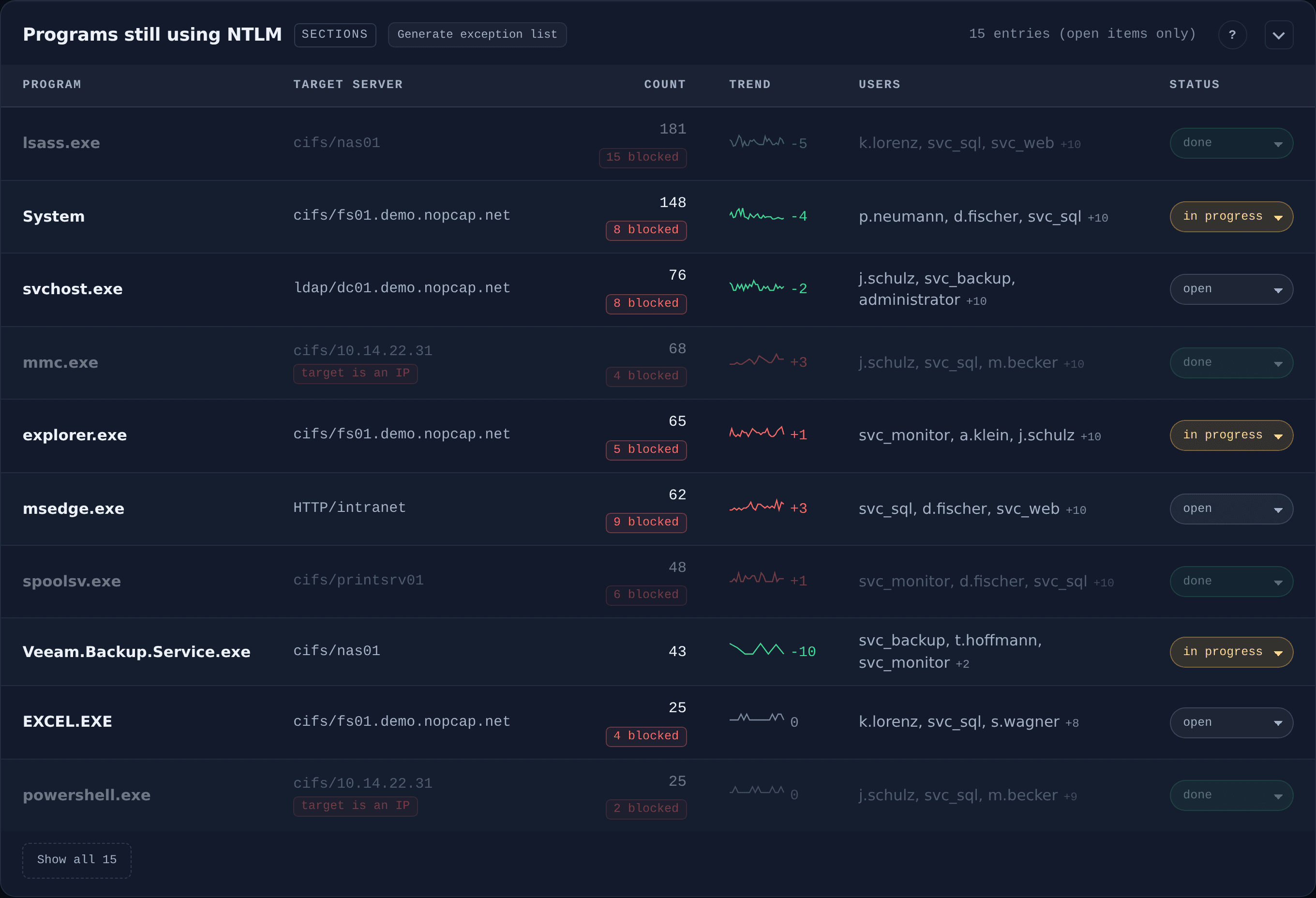Screen dimensions: 1316x898
Task: Open status dropdown for spoolsv.exe
Action: (1231, 582)
